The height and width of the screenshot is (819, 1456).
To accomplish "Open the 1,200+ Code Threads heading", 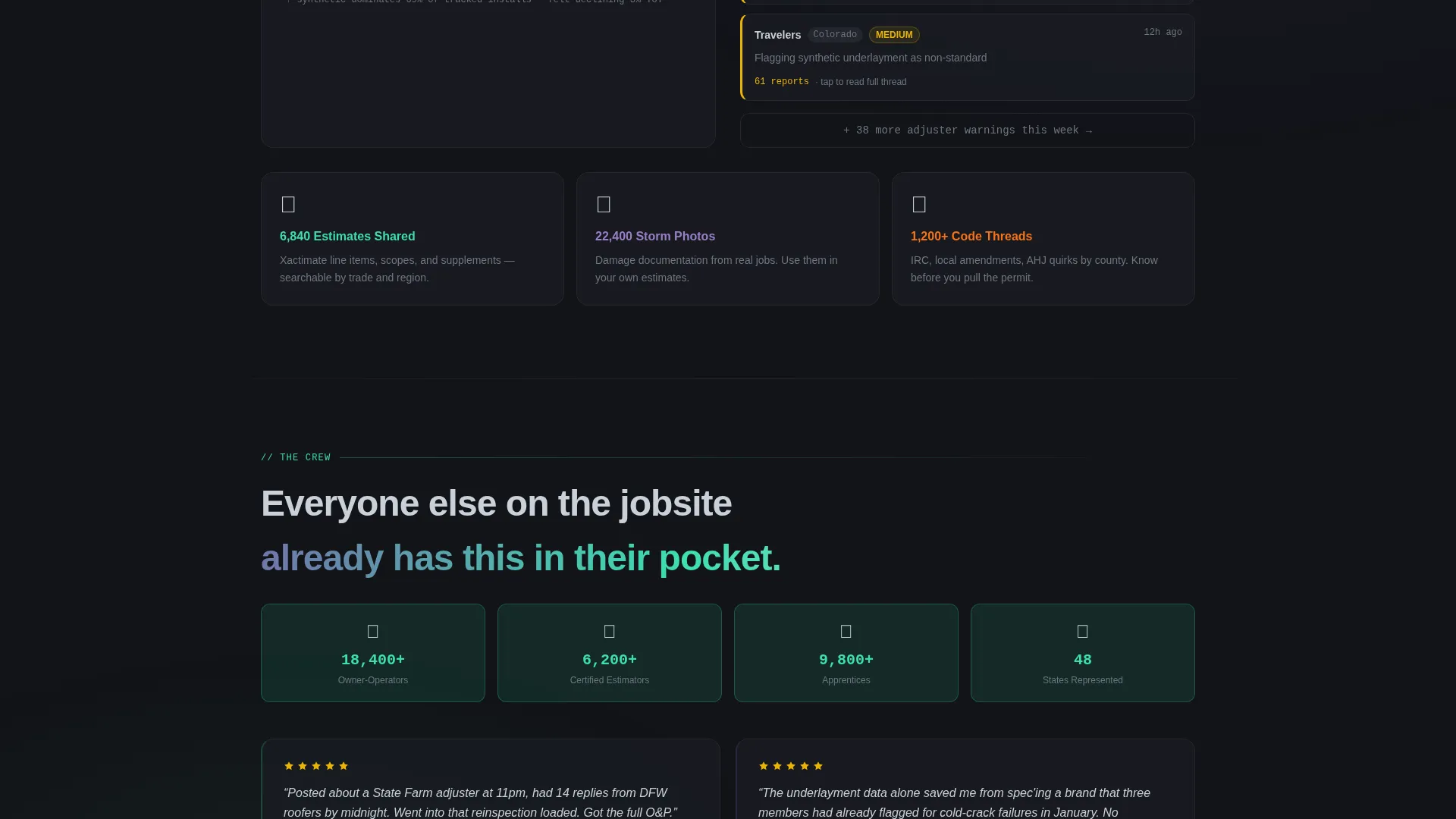I will [971, 237].
